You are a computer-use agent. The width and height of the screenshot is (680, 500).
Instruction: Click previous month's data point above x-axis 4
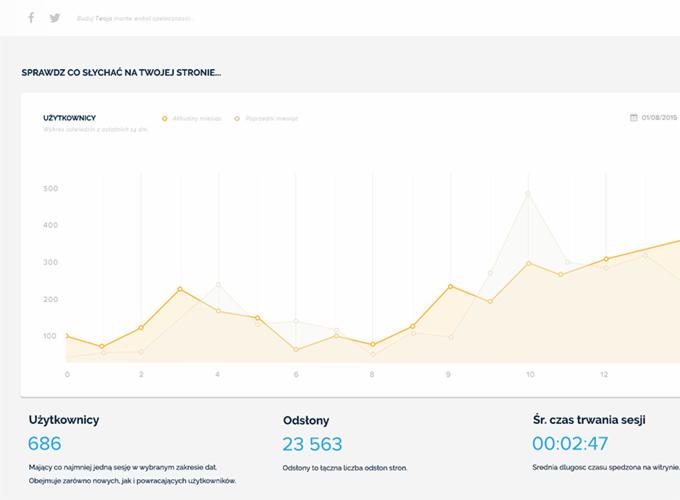coord(218,285)
